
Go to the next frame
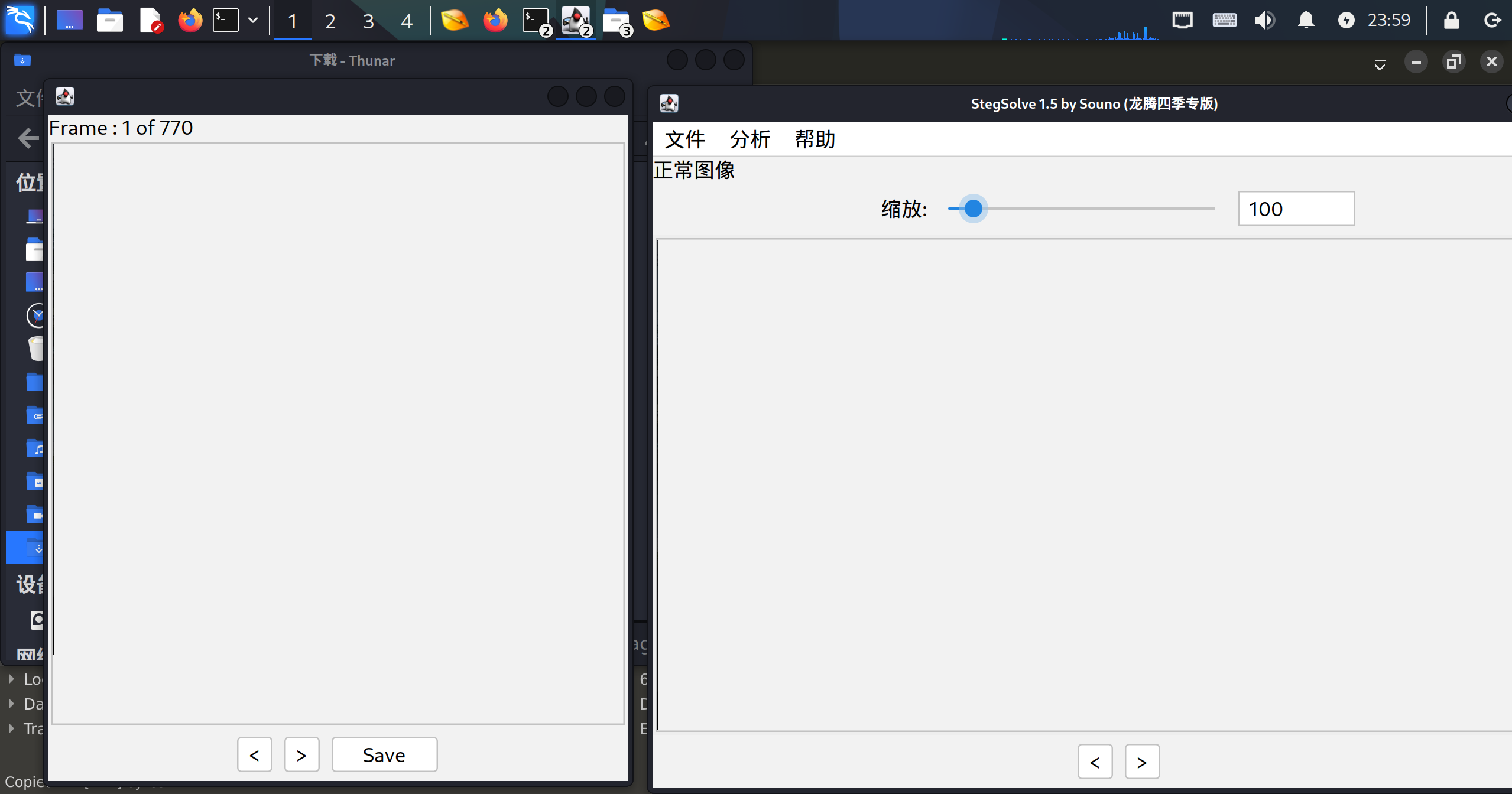click(x=301, y=754)
